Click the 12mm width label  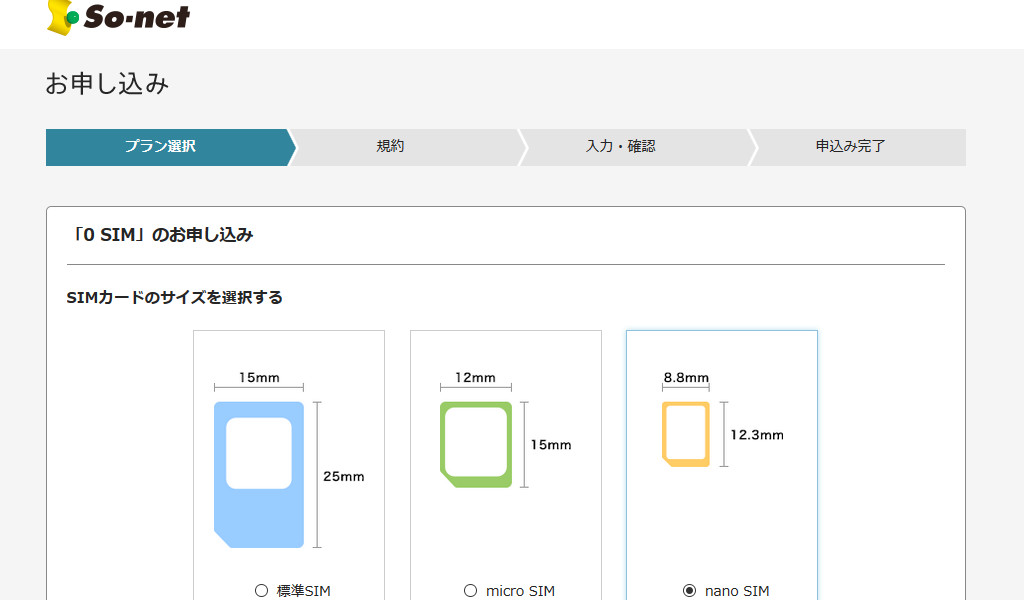point(475,377)
